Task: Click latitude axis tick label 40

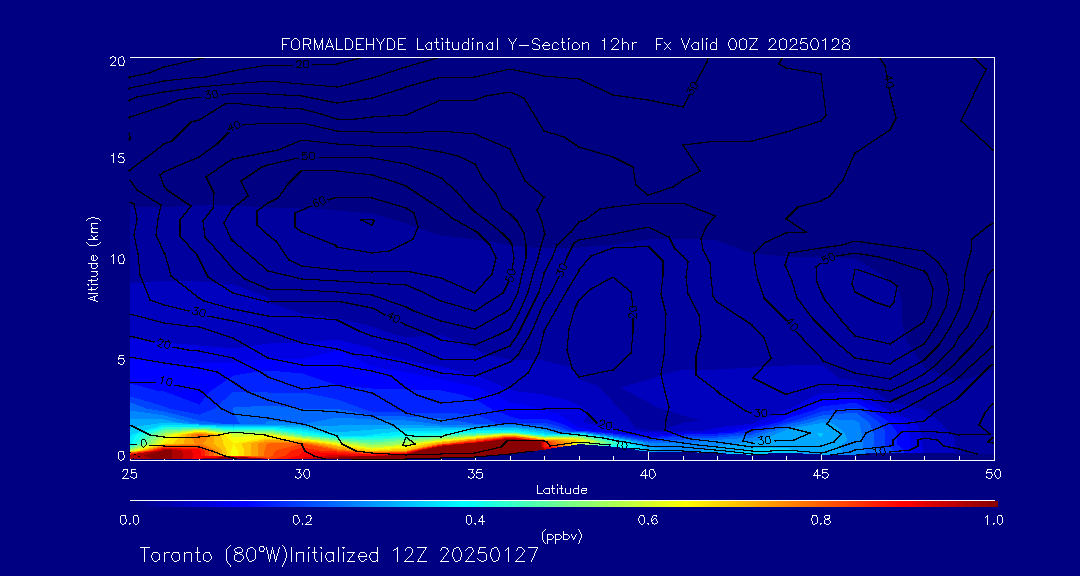Action: pos(647,474)
